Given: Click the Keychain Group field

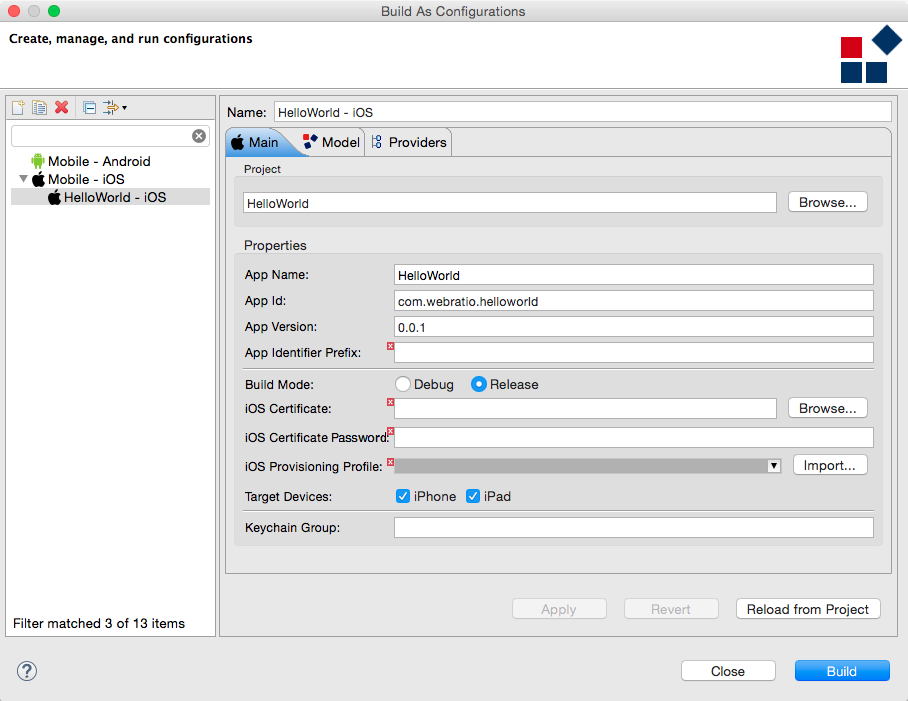Looking at the screenshot, I should pos(634,527).
